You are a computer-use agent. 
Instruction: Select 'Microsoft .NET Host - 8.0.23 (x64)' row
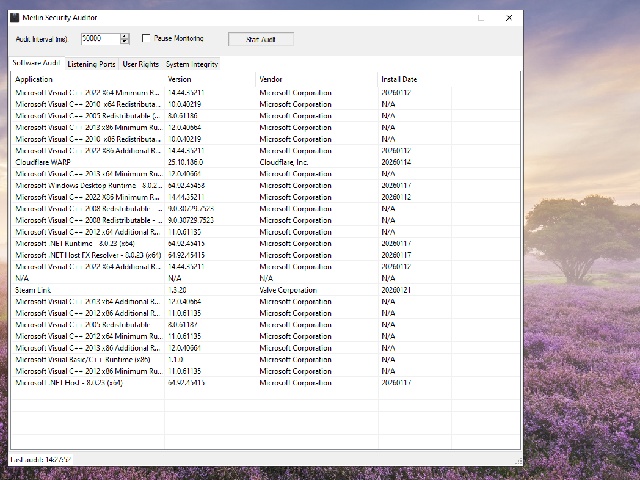(x=265, y=382)
